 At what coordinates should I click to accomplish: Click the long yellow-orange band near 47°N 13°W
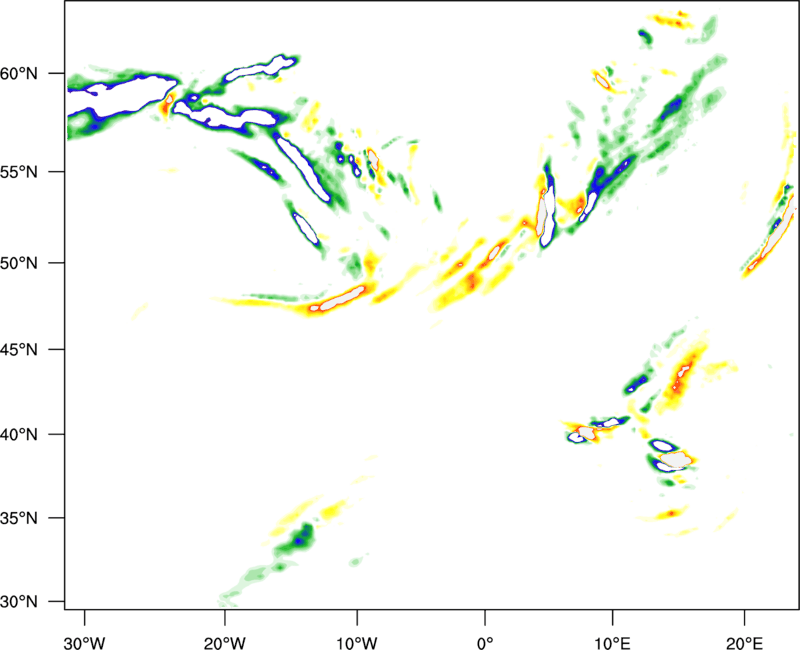(330, 300)
